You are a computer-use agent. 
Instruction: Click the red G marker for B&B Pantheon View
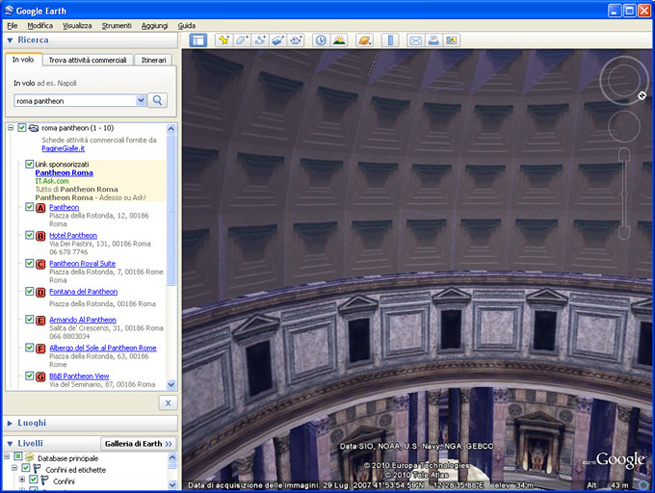click(41, 377)
